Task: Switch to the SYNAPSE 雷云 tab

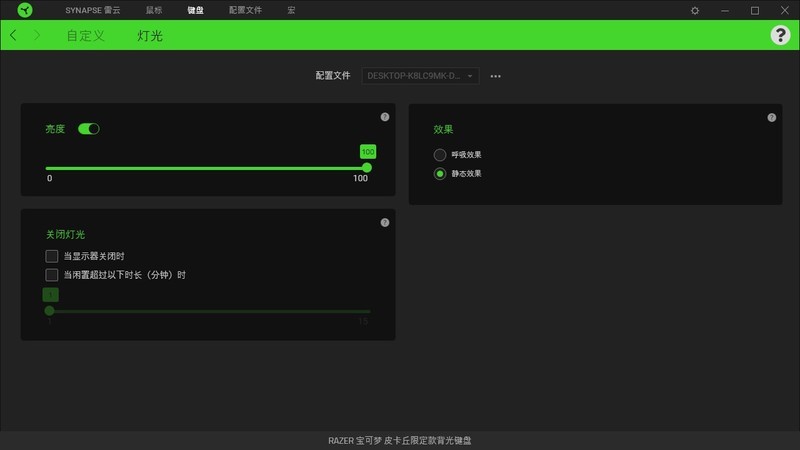Action: pyautogui.click(x=93, y=10)
